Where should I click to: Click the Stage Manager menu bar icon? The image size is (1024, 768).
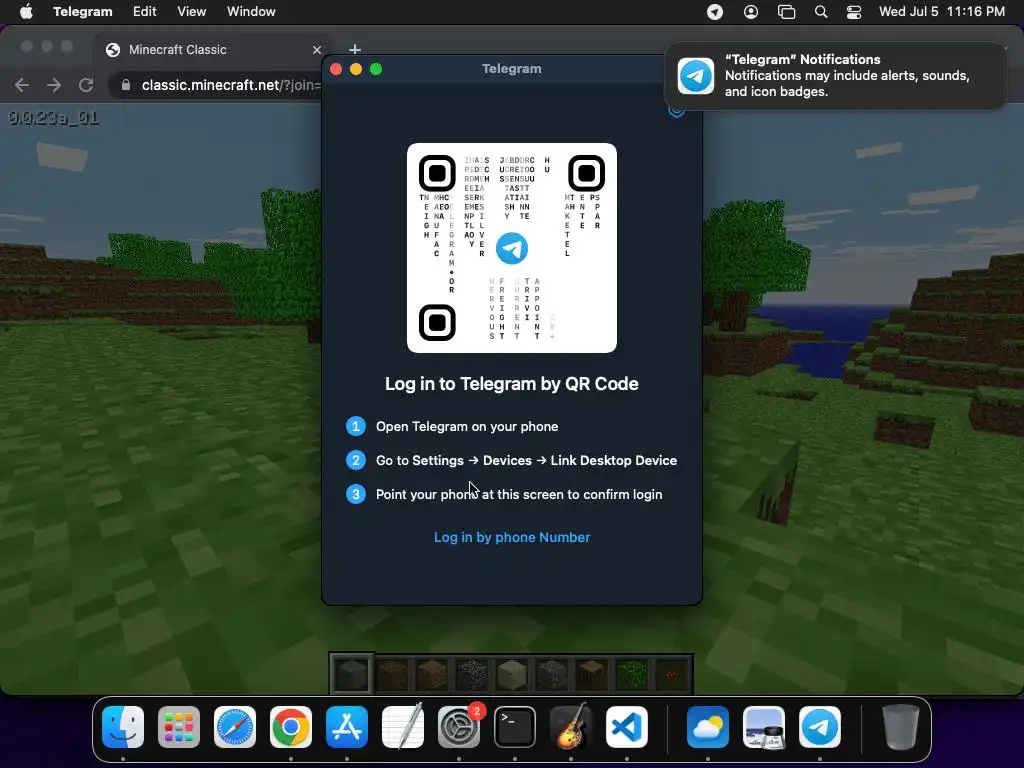click(786, 12)
